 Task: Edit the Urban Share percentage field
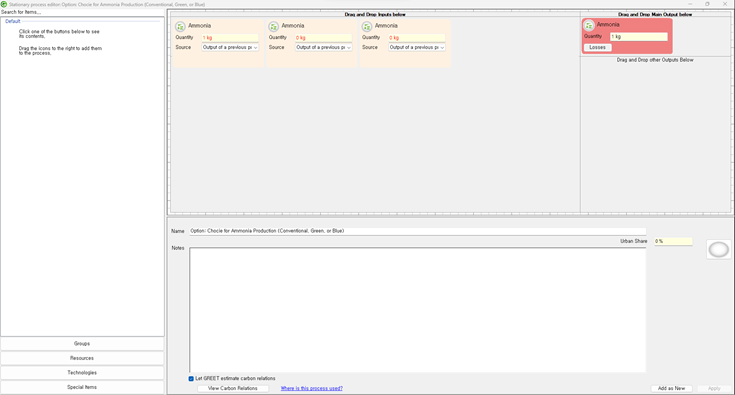click(x=673, y=241)
